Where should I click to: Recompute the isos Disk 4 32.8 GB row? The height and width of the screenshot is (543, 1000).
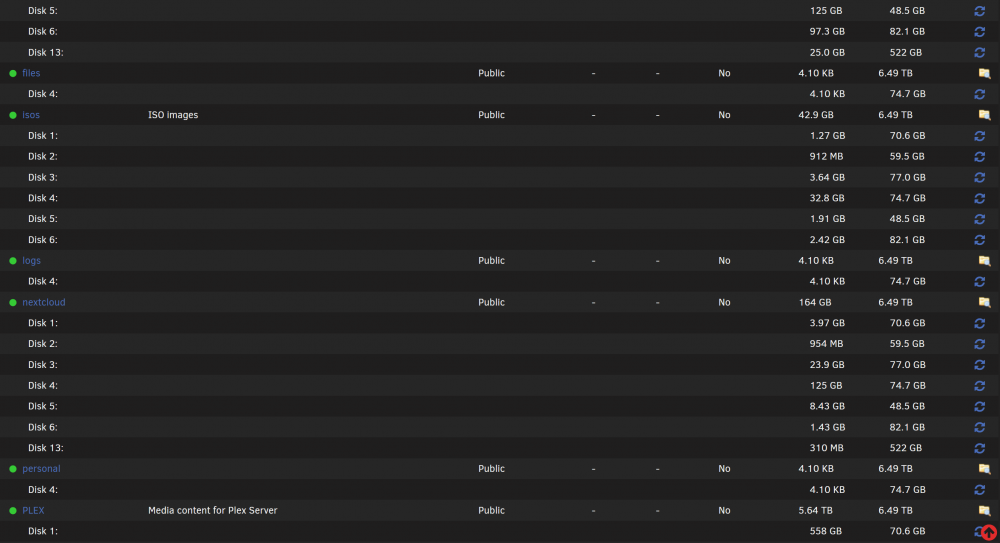(980, 198)
